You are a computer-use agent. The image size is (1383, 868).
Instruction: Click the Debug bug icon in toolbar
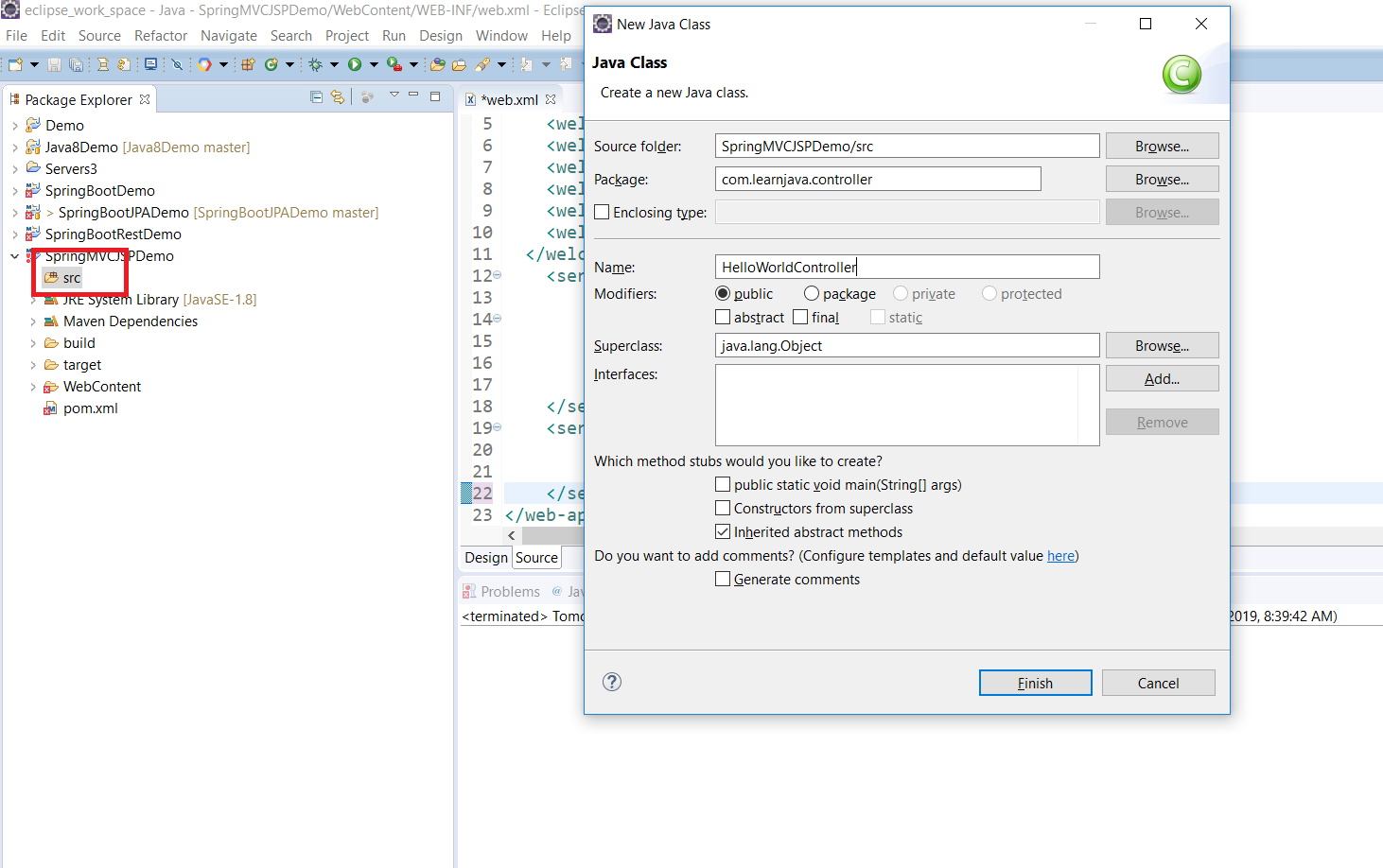coord(315,64)
